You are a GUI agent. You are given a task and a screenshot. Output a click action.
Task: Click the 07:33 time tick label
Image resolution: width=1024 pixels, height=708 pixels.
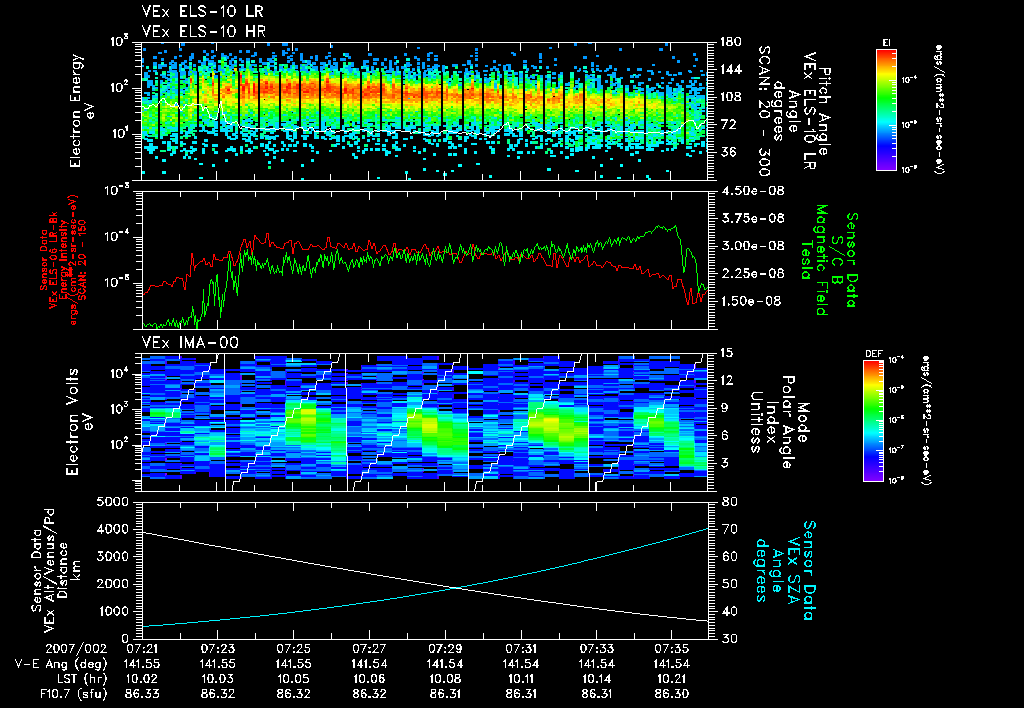pyautogui.click(x=596, y=649)
